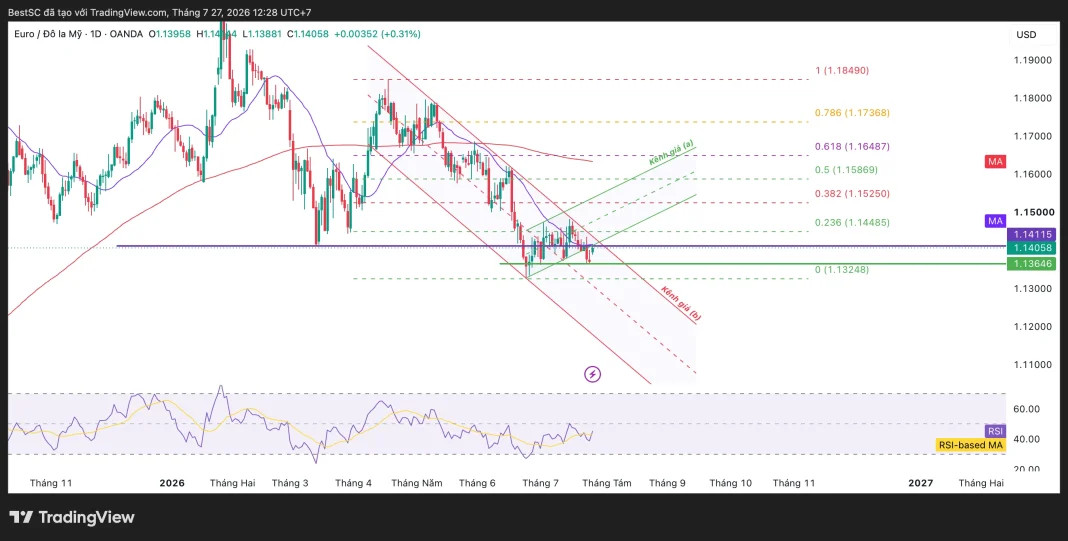Click the Tháng Tám time axis label
This screenshot has width=1068, height=541.
(x=607, y=483)
